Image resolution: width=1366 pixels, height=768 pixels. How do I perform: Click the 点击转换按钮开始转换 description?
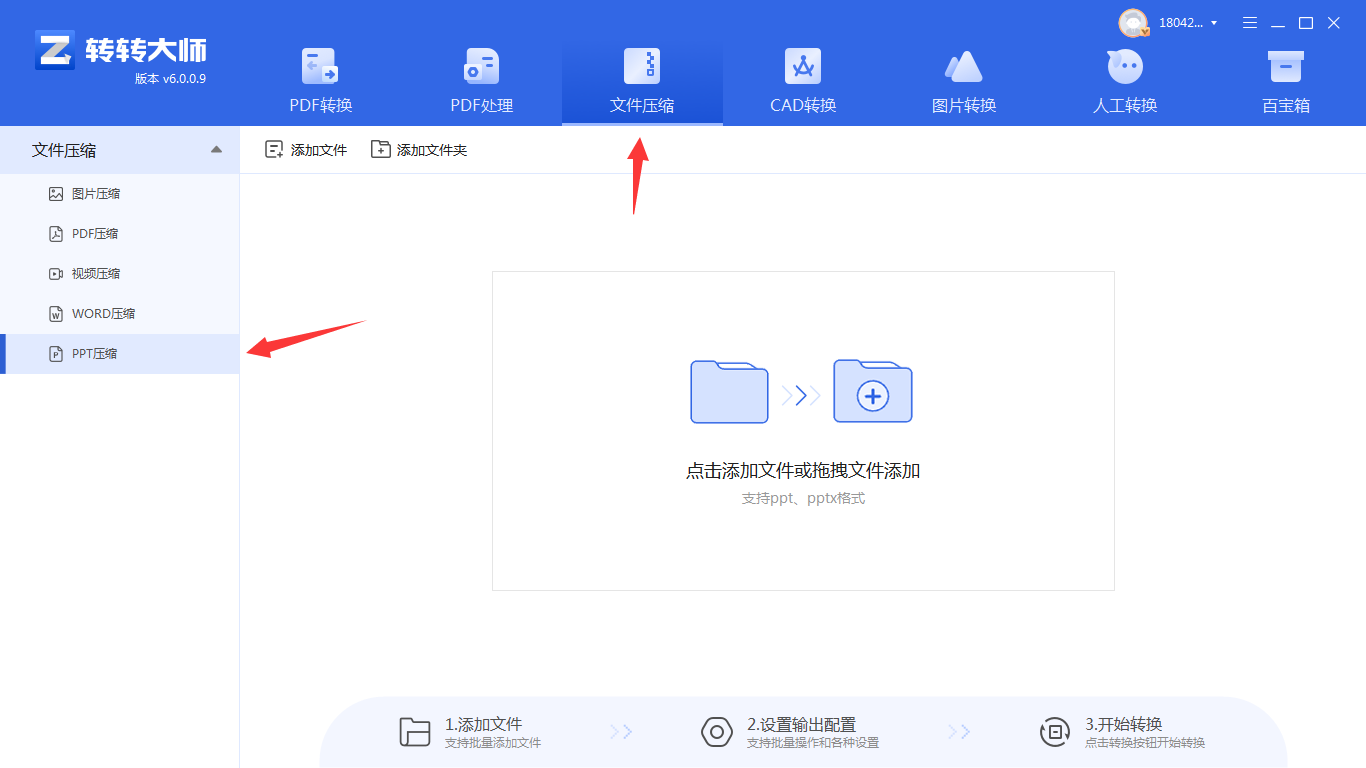pyautogui.click(x=1145, y=743)
